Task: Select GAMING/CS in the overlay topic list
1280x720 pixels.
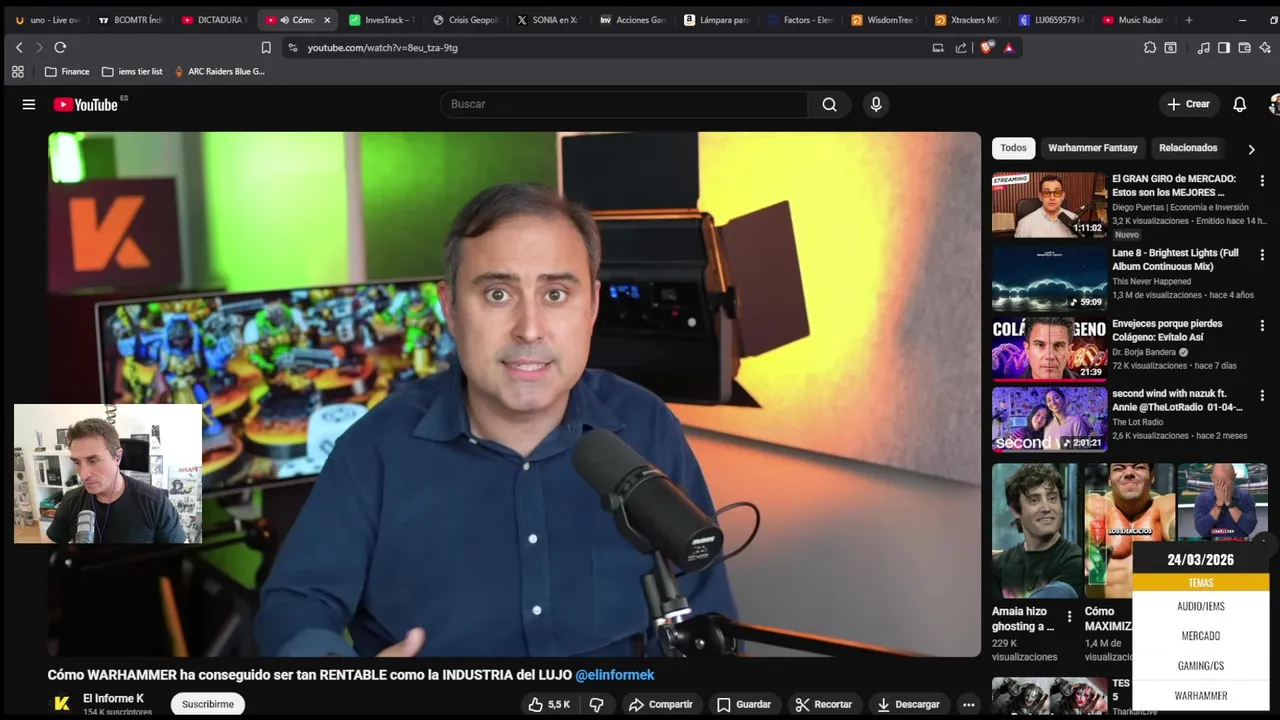Action: 1201,666
